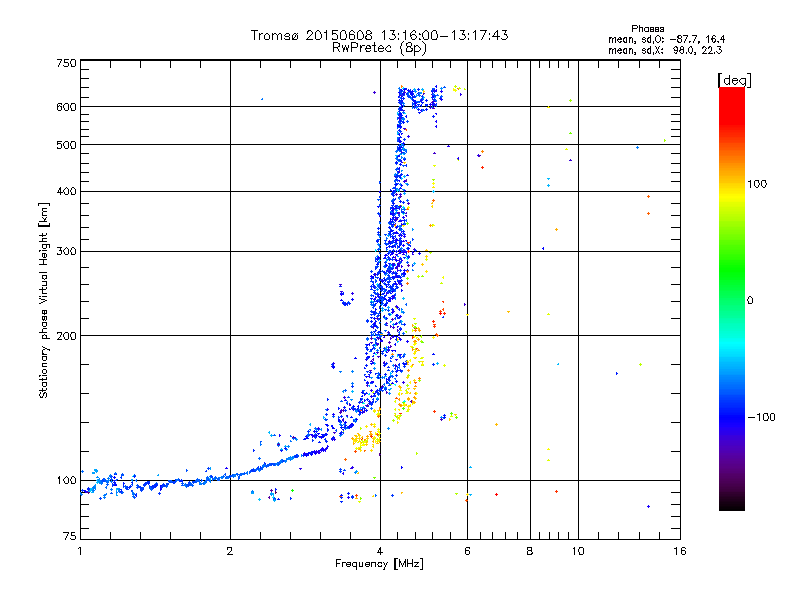Click the colorbar tick label '-100'
Screen dimensions: 800x600
[x=761, y=417]
